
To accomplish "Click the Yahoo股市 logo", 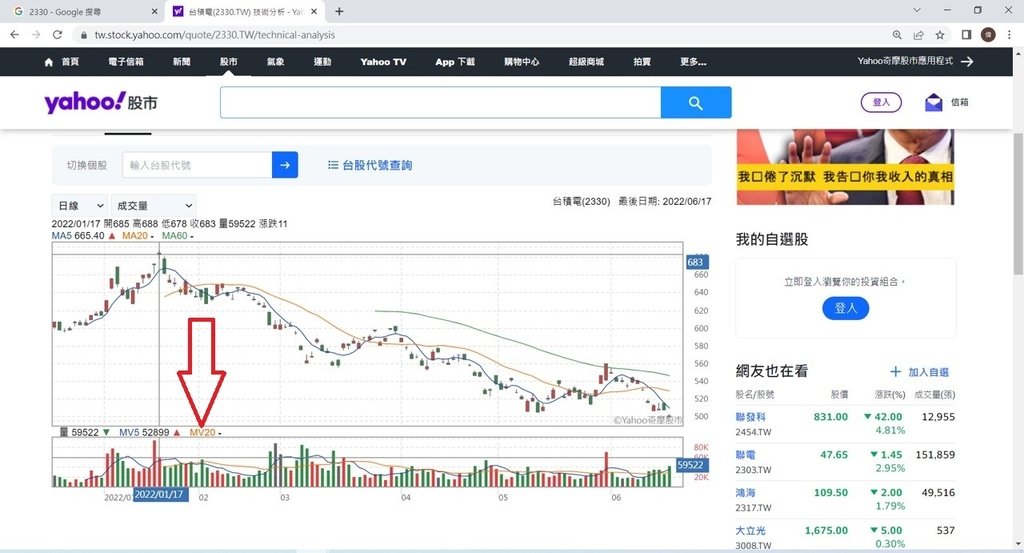I will pyautogui.click(x=101, y=102).
